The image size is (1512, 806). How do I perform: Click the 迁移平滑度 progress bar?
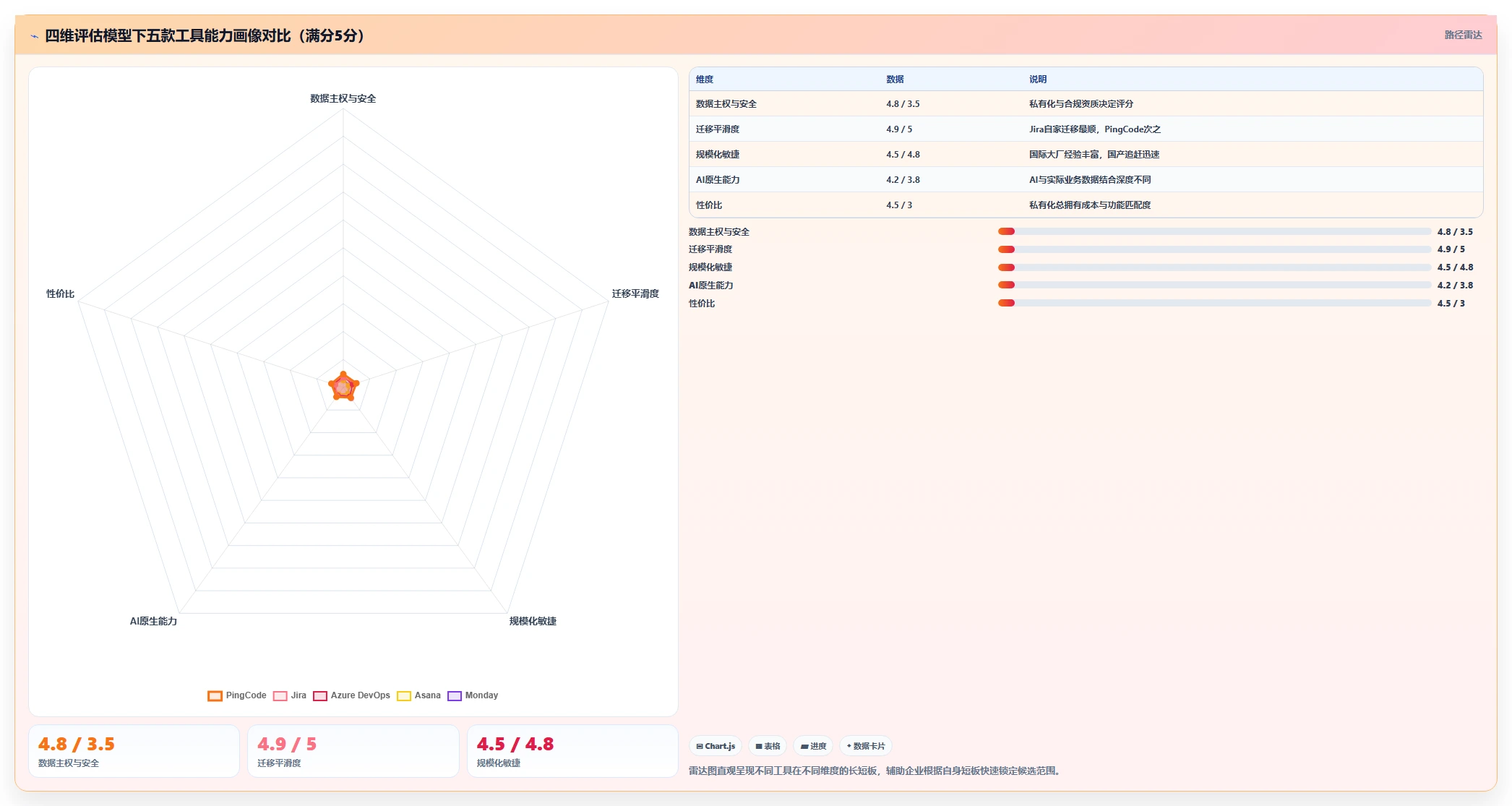(x=1214, y=249)
